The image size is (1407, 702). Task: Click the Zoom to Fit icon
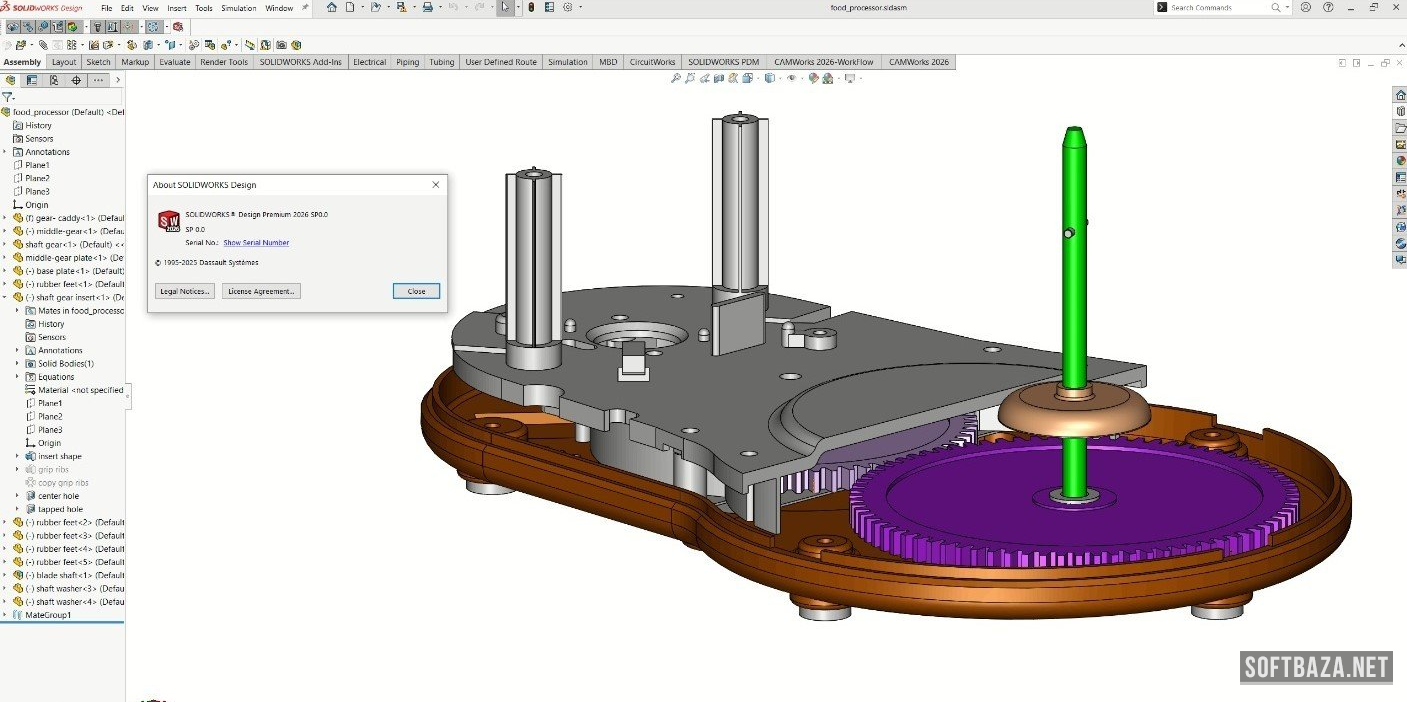(x=676, y=78)
